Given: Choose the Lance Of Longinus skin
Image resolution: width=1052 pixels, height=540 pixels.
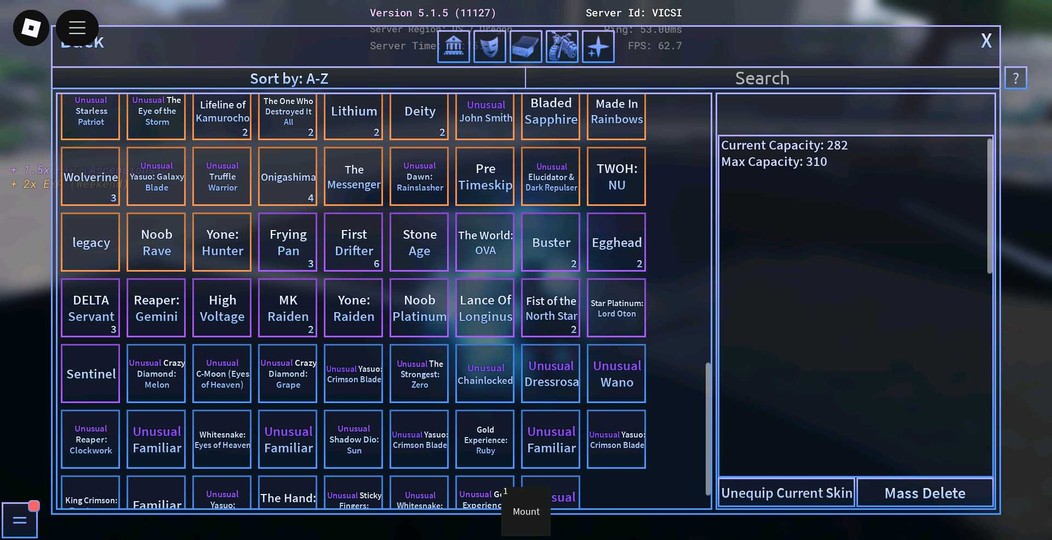Looking at the screenshot, I should pos(485,308).
